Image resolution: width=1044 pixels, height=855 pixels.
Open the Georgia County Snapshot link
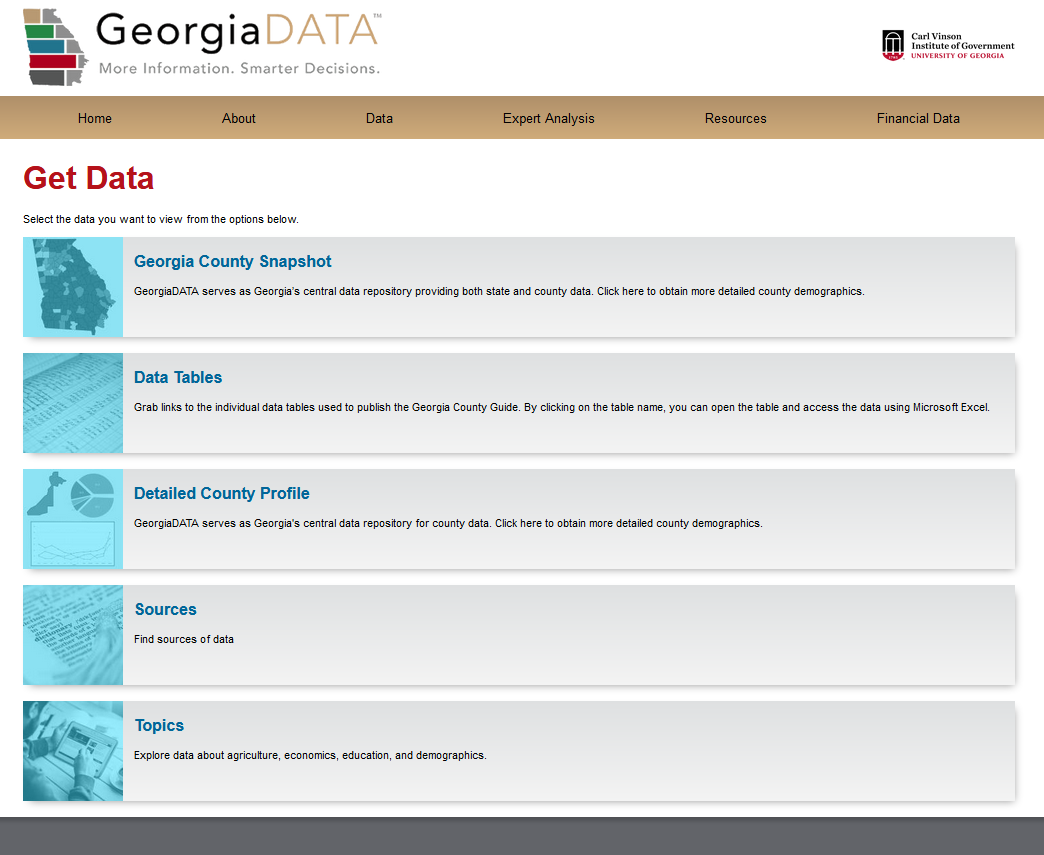[232, 261]
